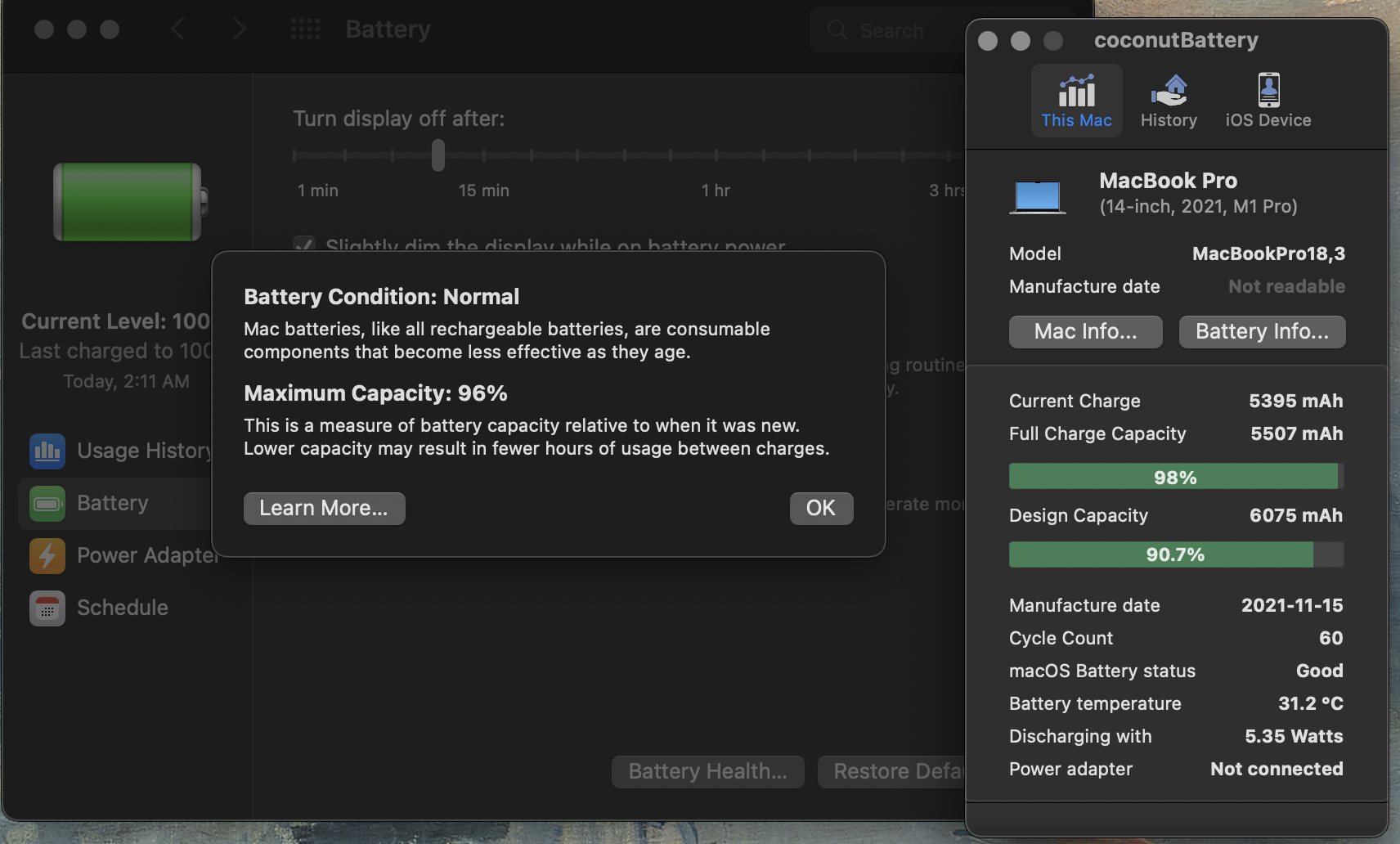Click the 1 min slider label

pos(317,191)
